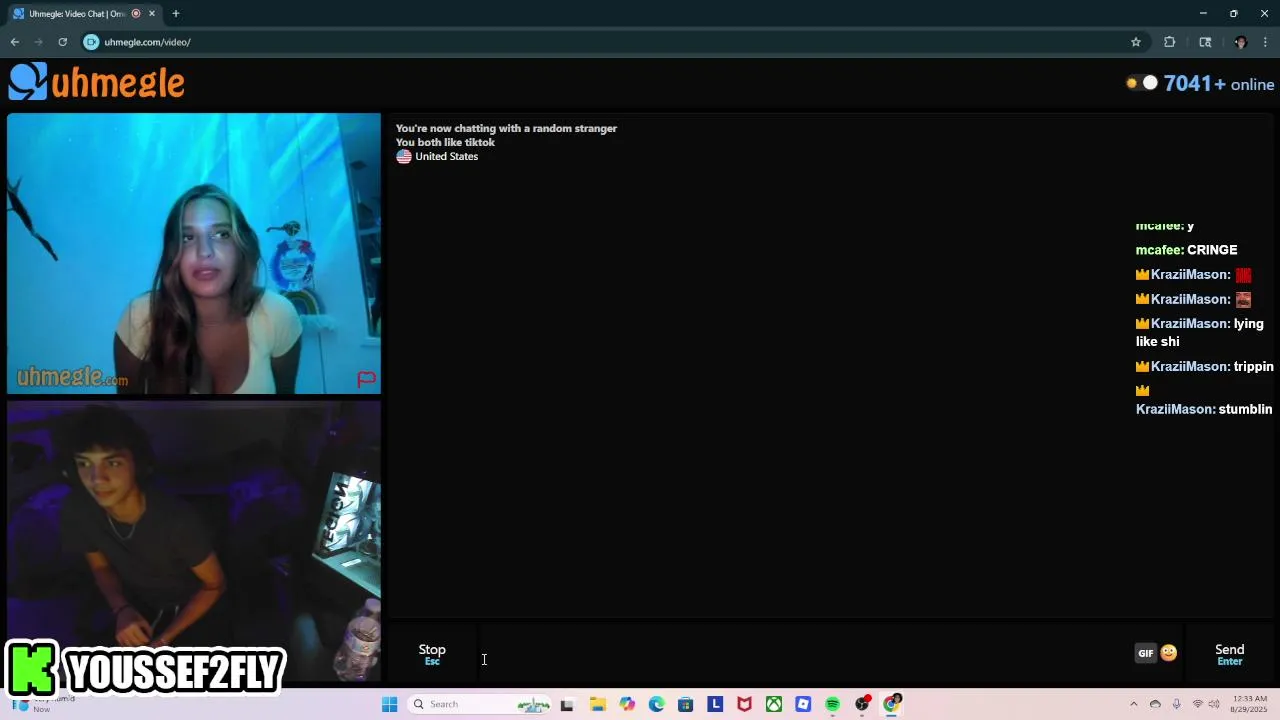Click the OneDrive cloud tray icon
This screenshot has width=1280, height=720.
tap(1155, 704)
